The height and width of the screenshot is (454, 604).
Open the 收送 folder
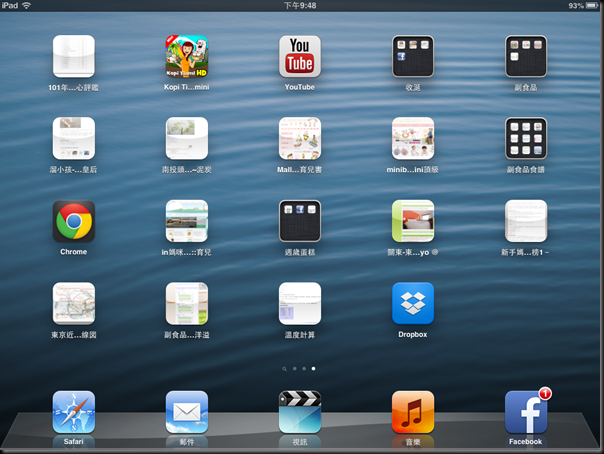[x=413, y=56]
